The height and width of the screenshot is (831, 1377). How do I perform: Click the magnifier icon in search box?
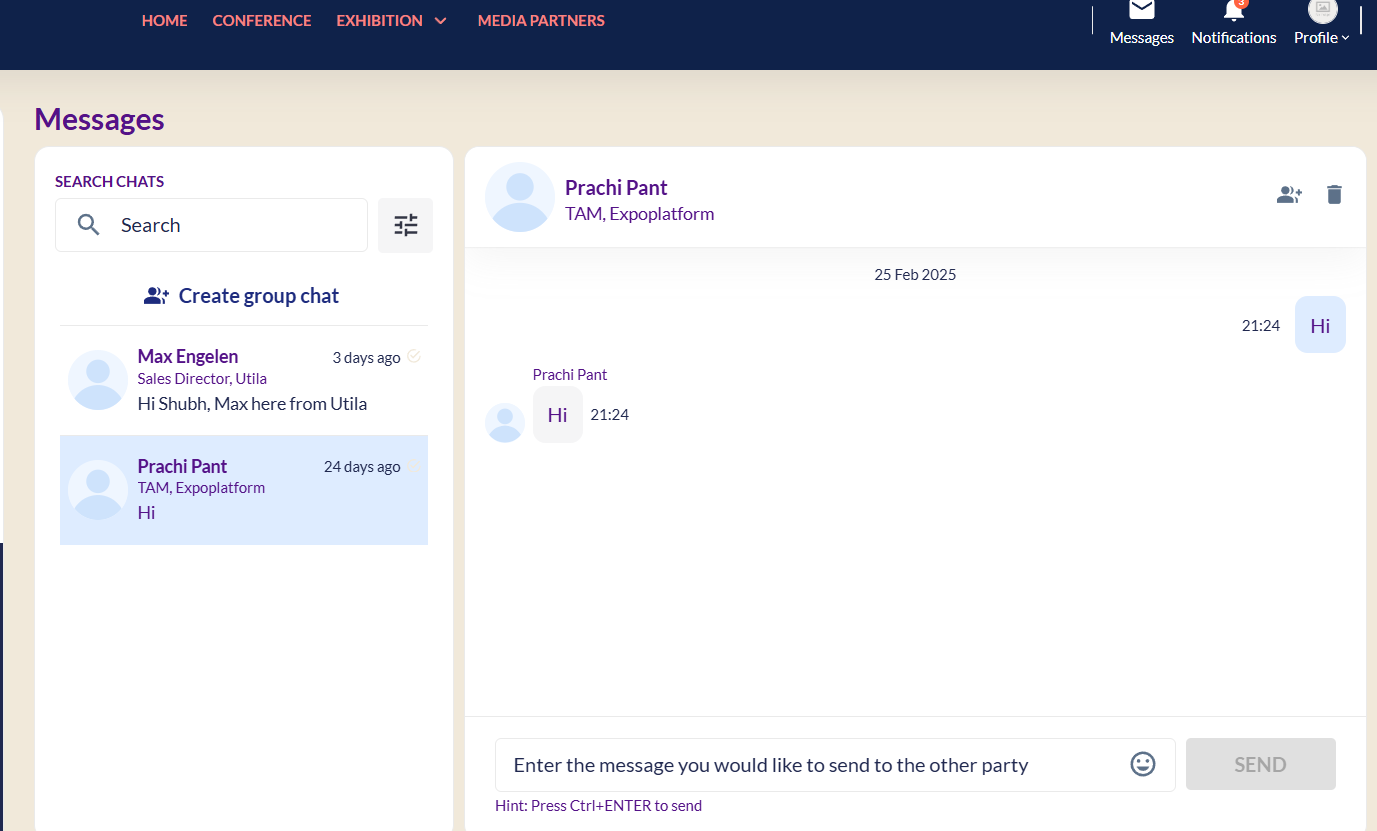[89, 225]
